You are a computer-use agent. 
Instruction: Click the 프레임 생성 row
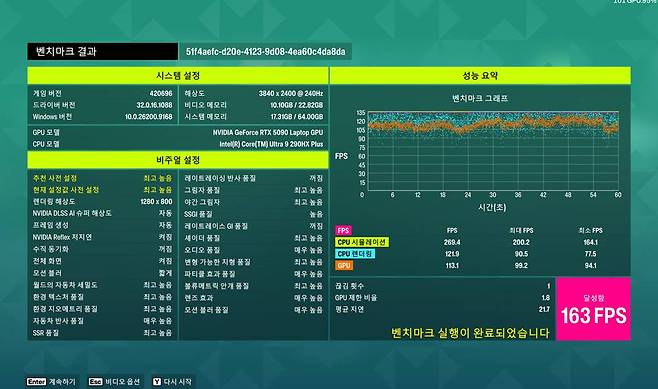[x=102, y=225]
